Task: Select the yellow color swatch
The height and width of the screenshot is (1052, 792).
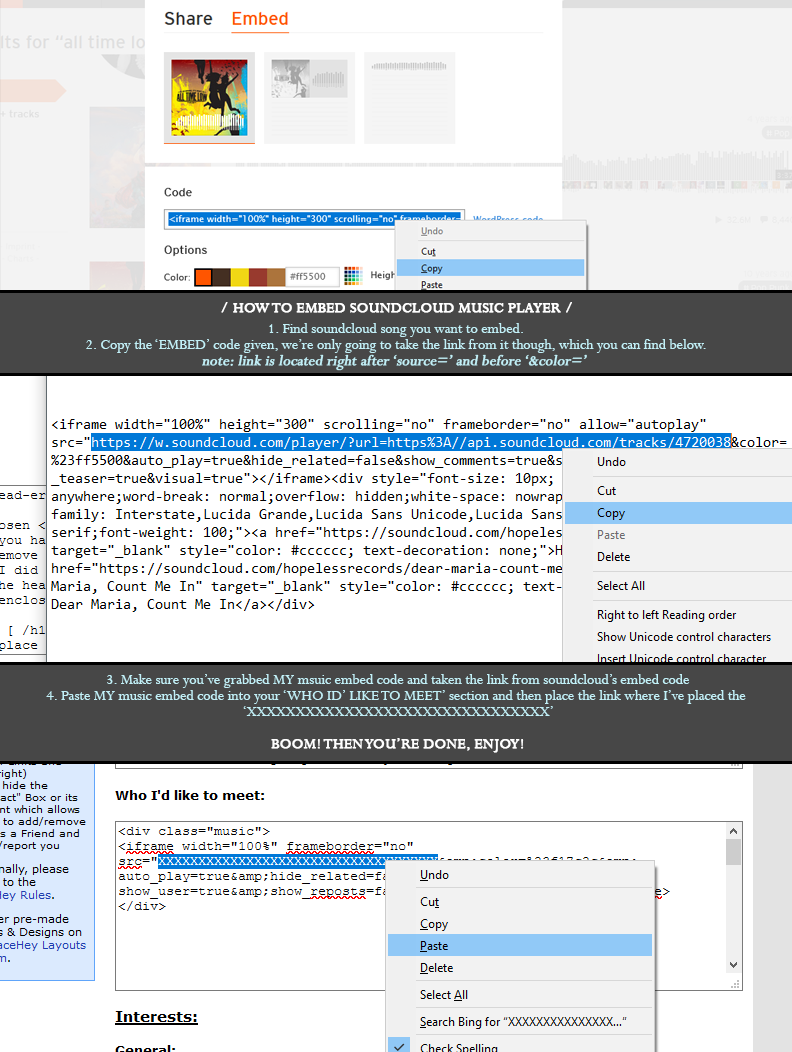Action: coord(240,277)
